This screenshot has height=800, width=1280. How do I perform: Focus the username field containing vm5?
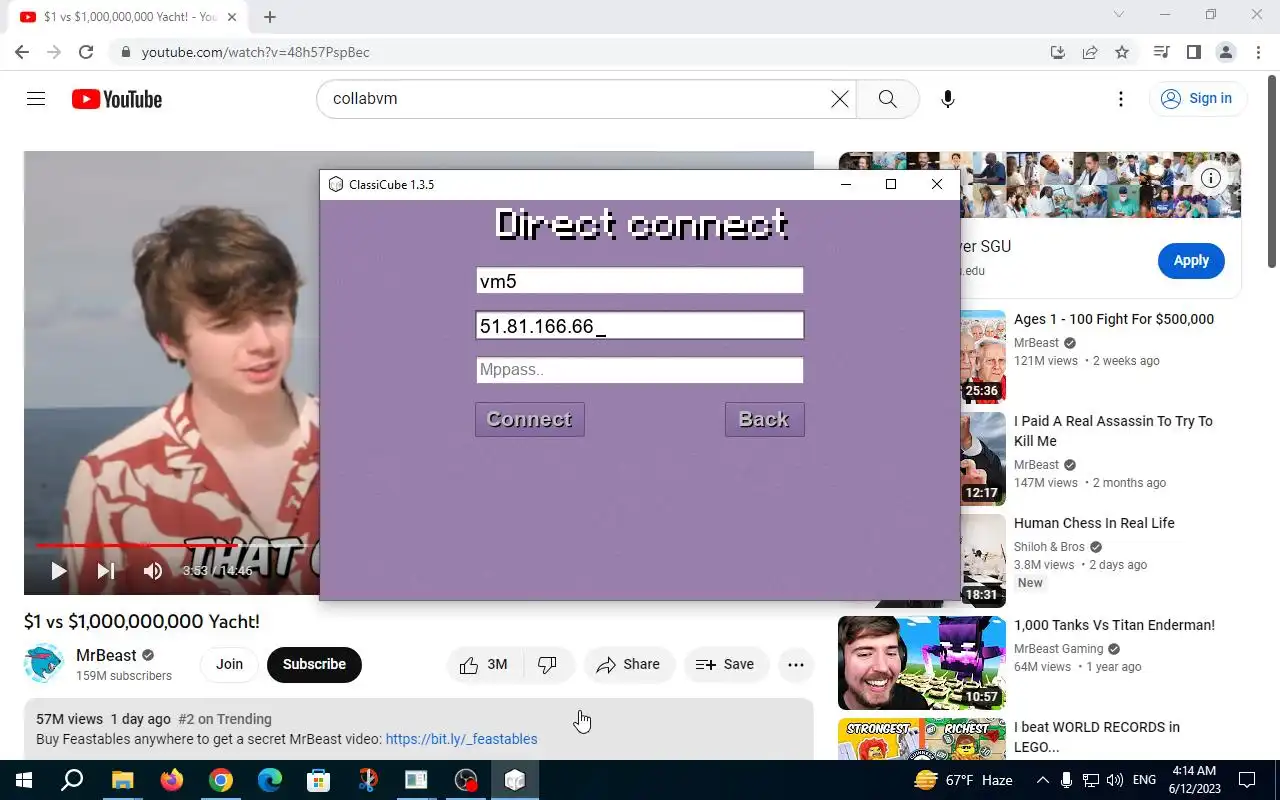(x=639, y=281)
